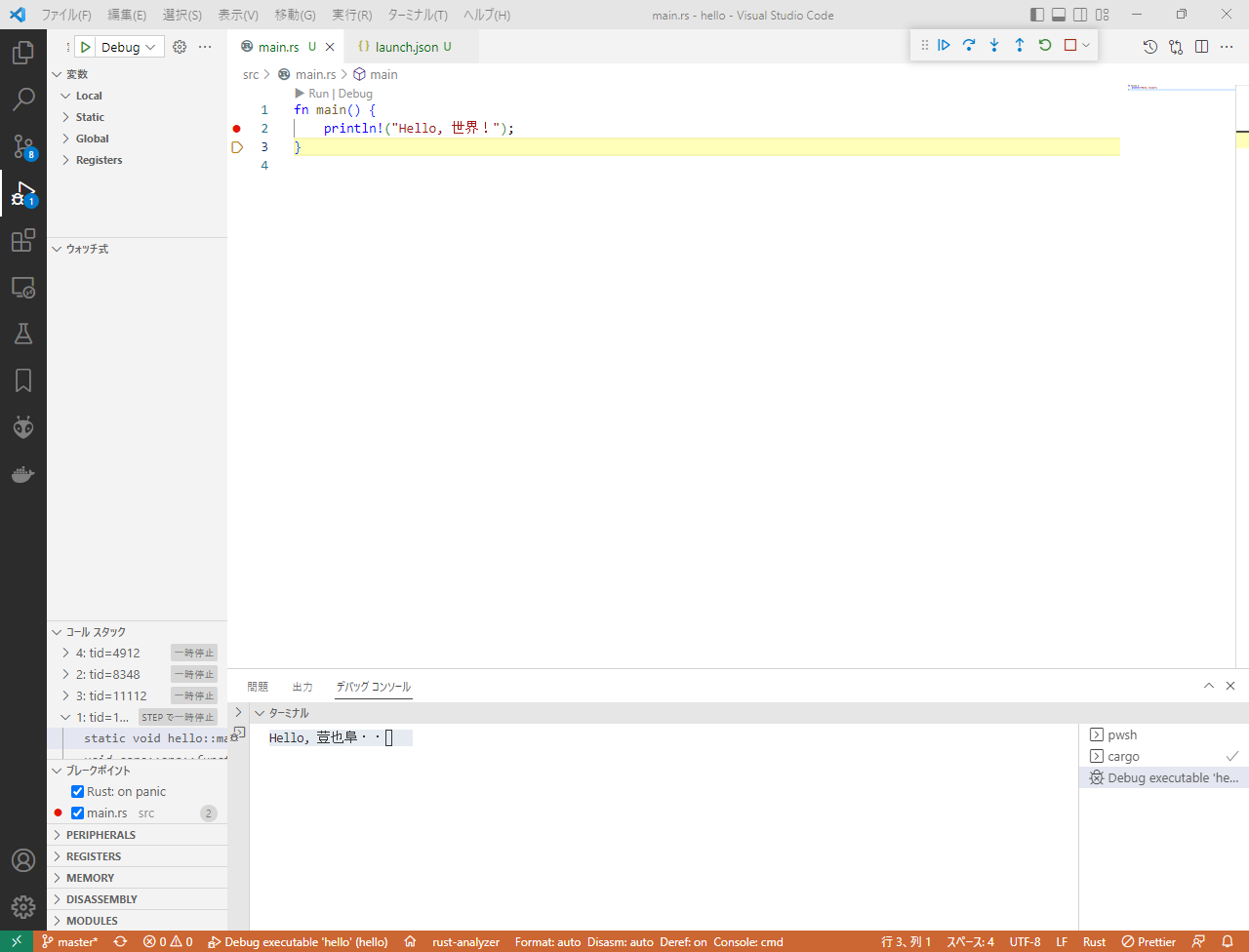Click the Step Over debug icon
Screen dimensions: 1249x952
click(969, 45)
